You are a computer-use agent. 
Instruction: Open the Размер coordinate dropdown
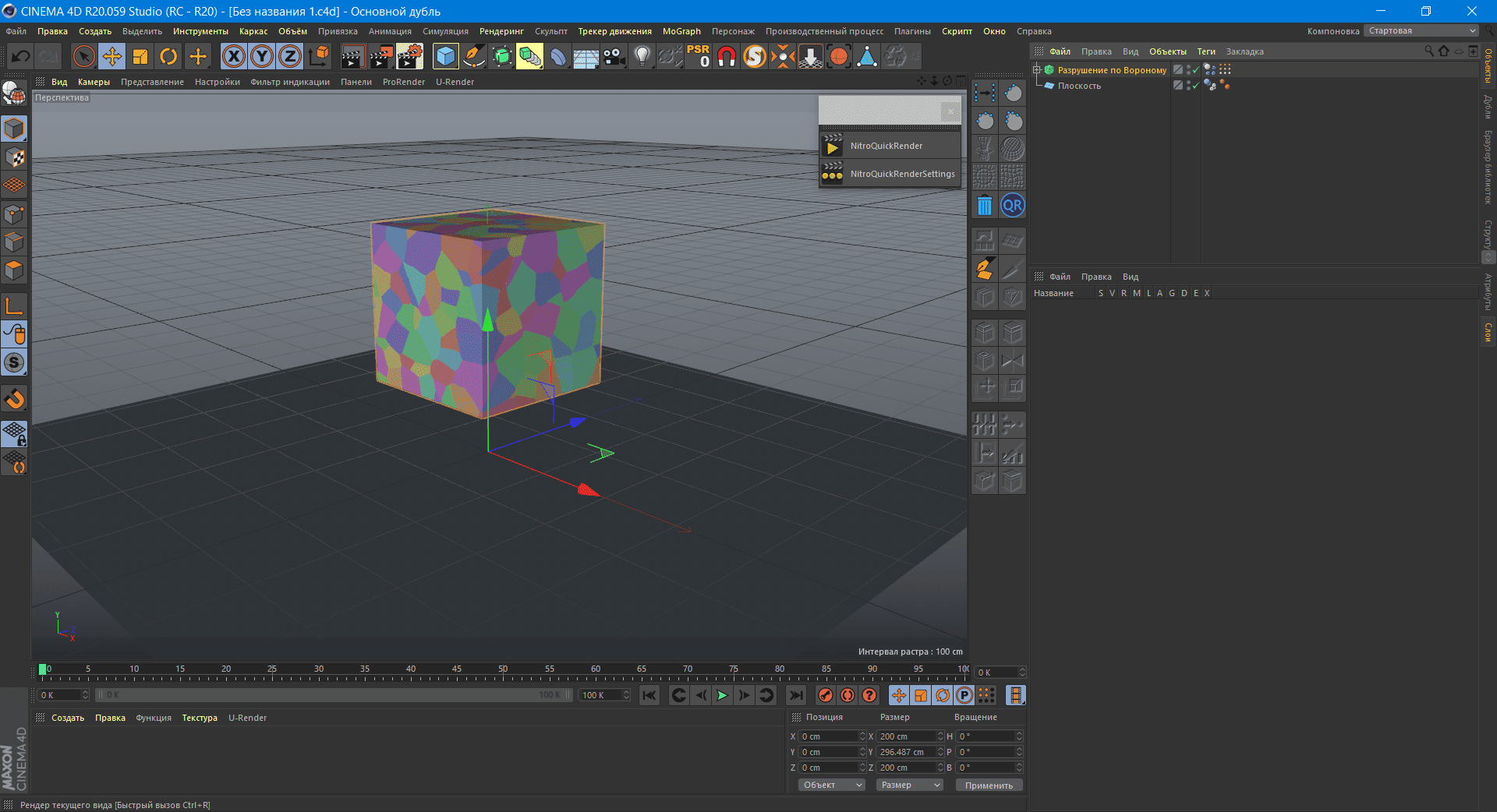coord(909,786)
